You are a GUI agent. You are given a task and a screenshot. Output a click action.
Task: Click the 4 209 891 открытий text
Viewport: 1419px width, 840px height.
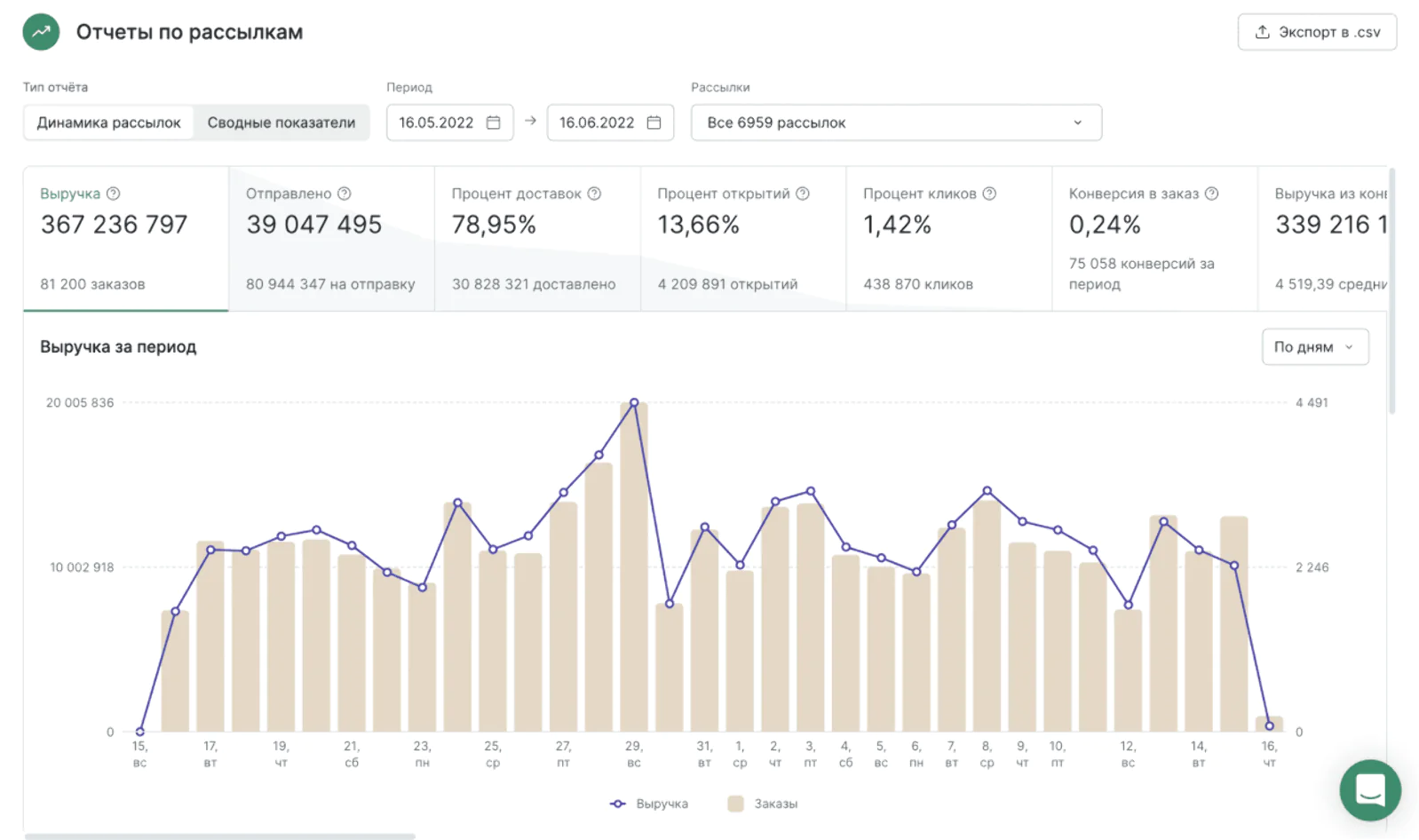(x=727, y=284)
